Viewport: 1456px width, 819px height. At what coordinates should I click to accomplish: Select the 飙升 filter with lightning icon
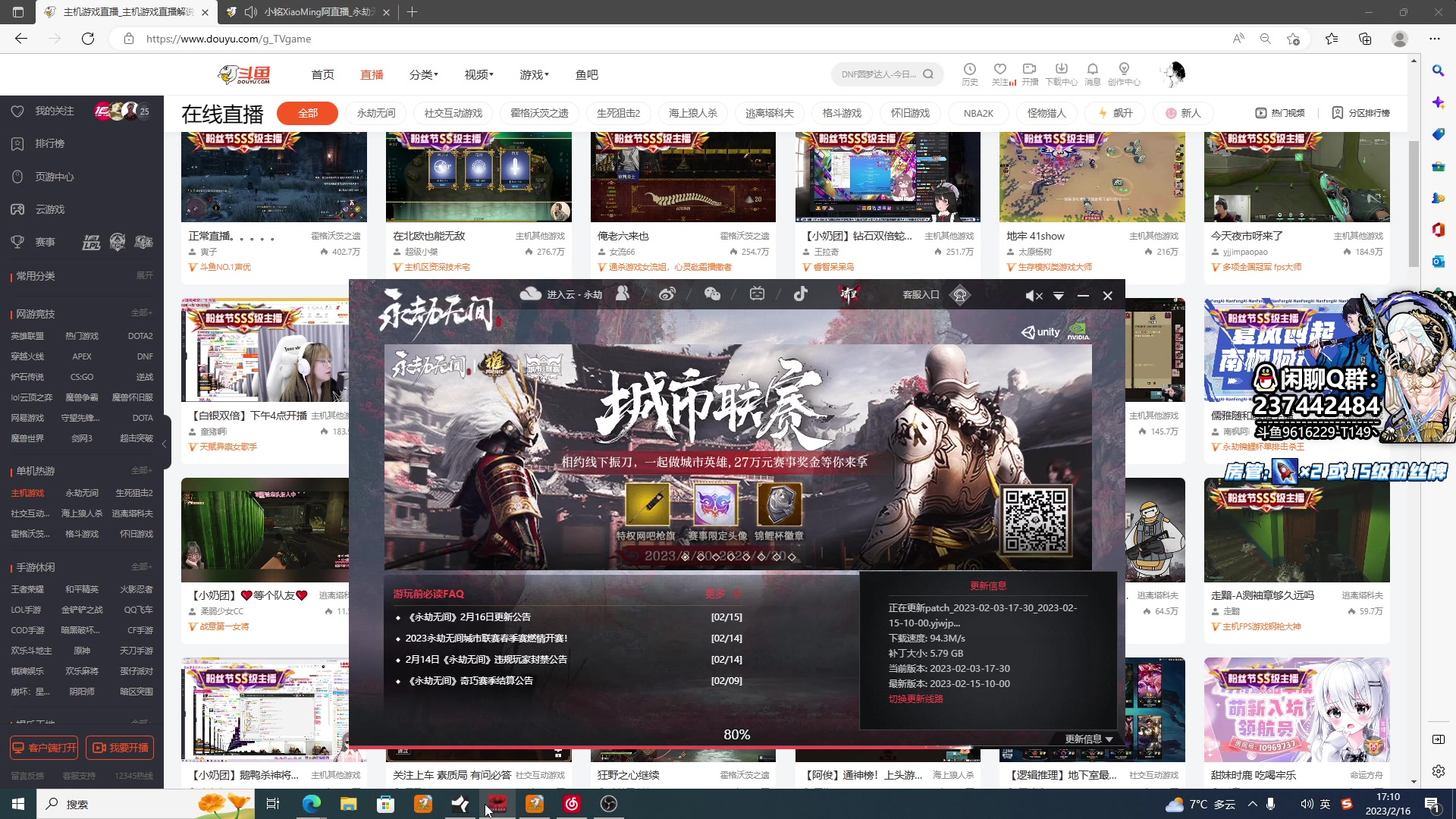point(1116,113)
